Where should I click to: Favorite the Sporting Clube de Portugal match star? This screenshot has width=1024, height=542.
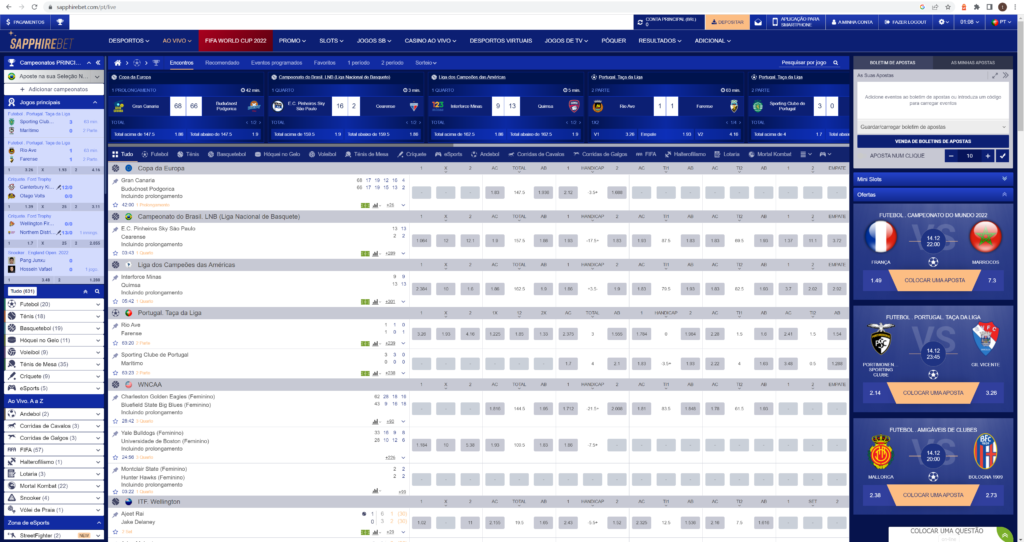(x=116, y=373)
